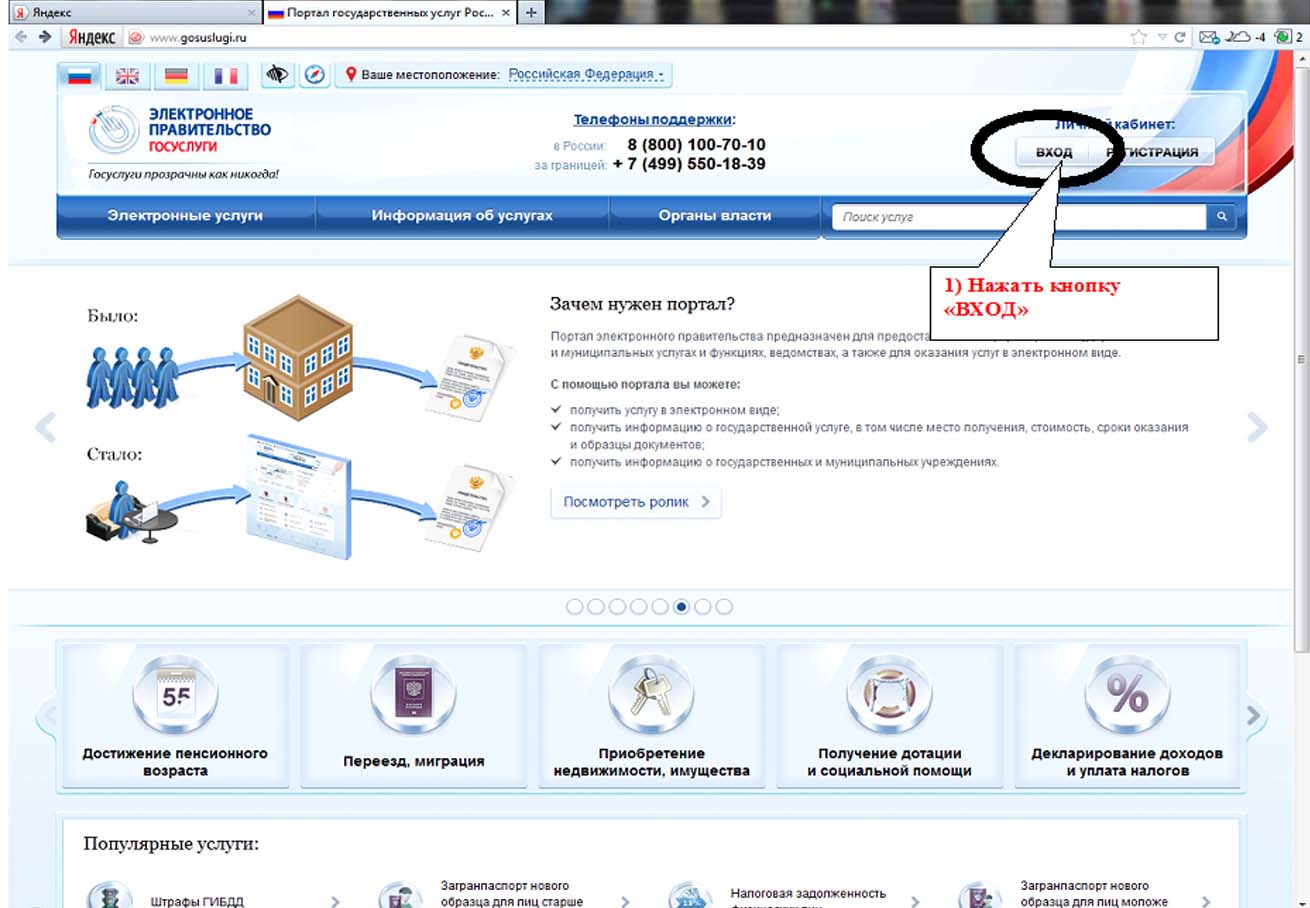Select the French flag language

pos(225,75)
